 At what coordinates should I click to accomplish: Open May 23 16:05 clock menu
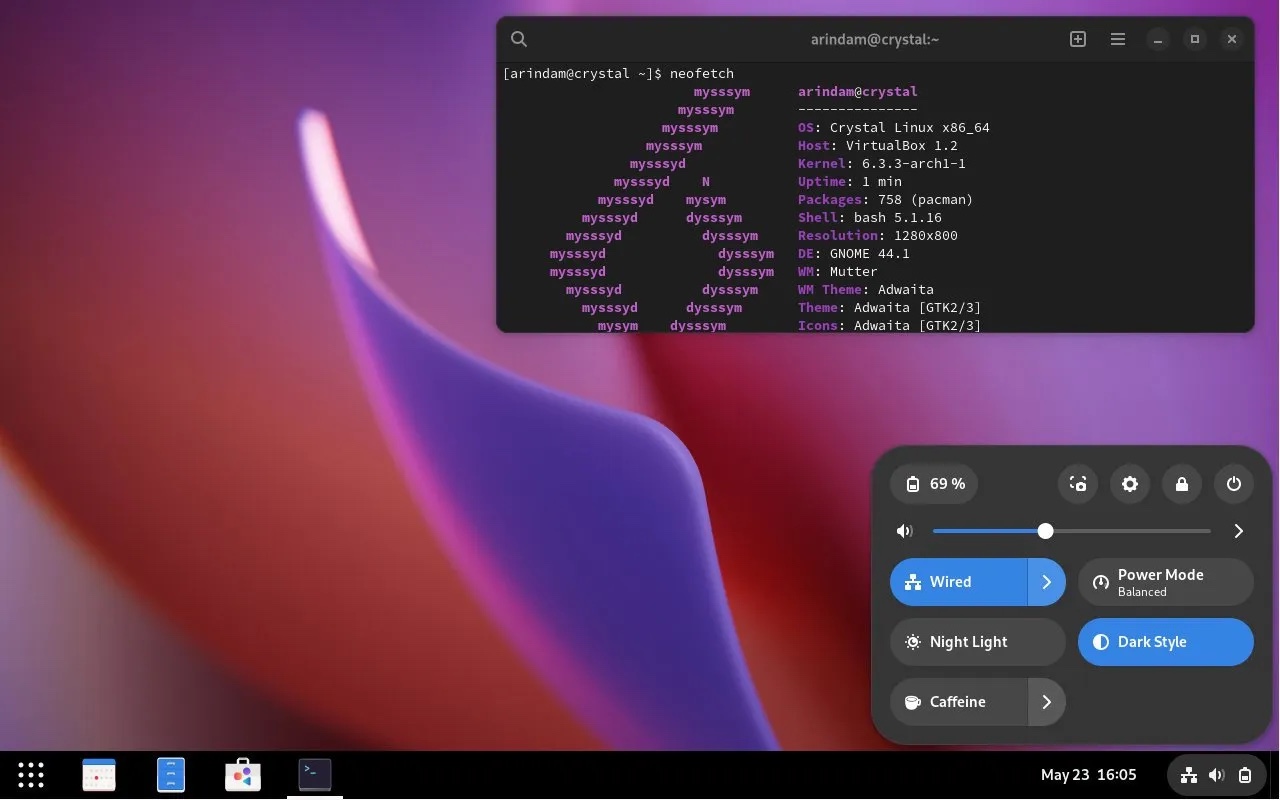1089,774
